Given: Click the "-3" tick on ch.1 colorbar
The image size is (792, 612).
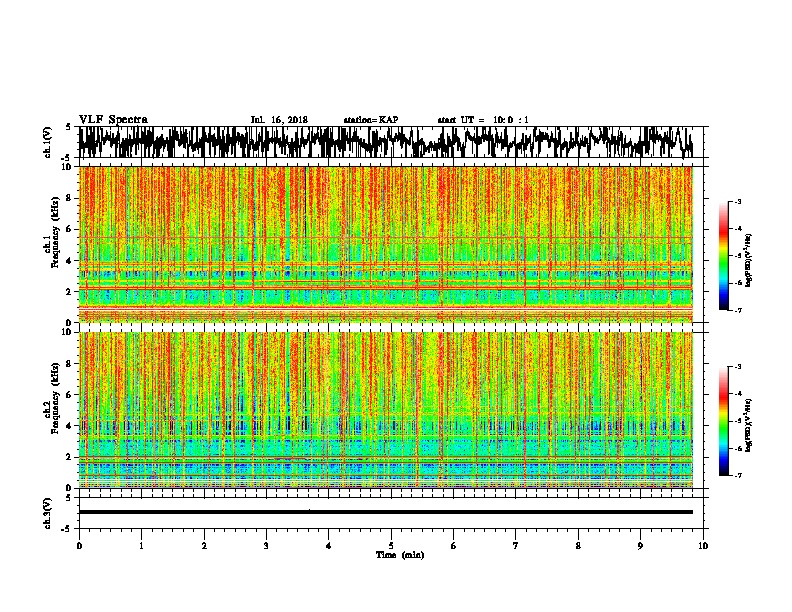Looking at the screenshot, I should [x=738, y=201].
